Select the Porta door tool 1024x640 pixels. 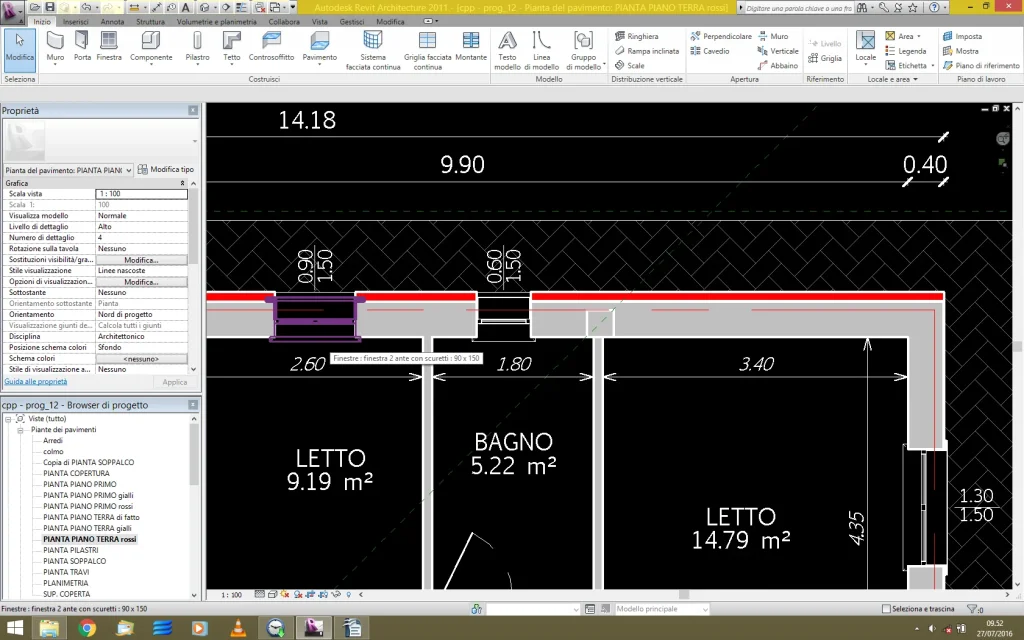82,48
